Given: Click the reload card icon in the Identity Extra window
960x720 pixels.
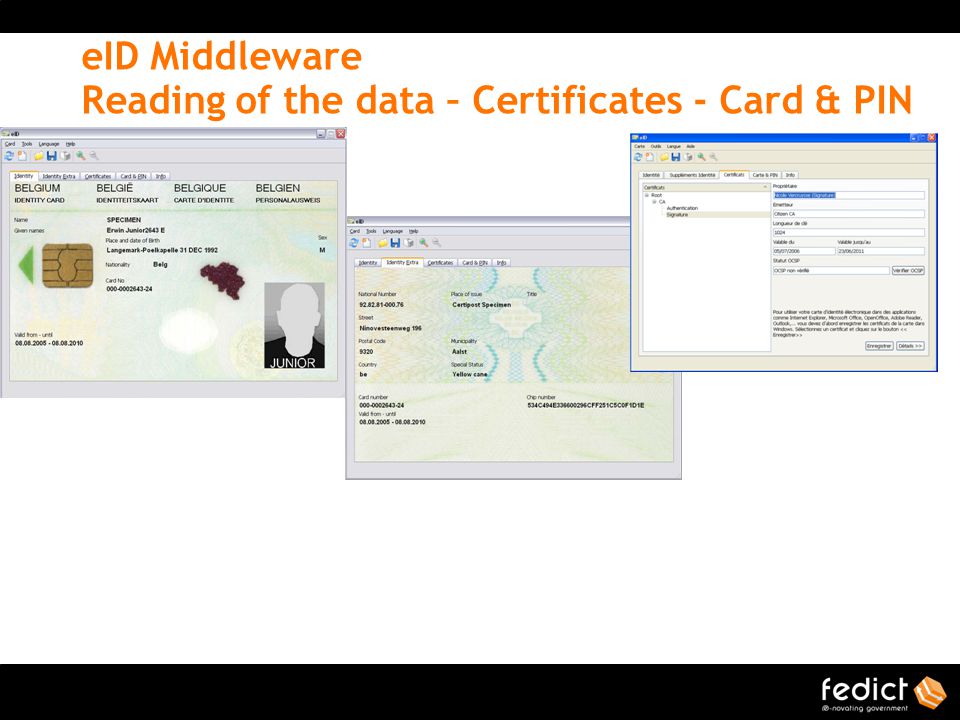Looking at the screenshot, I should pos(354,243).
